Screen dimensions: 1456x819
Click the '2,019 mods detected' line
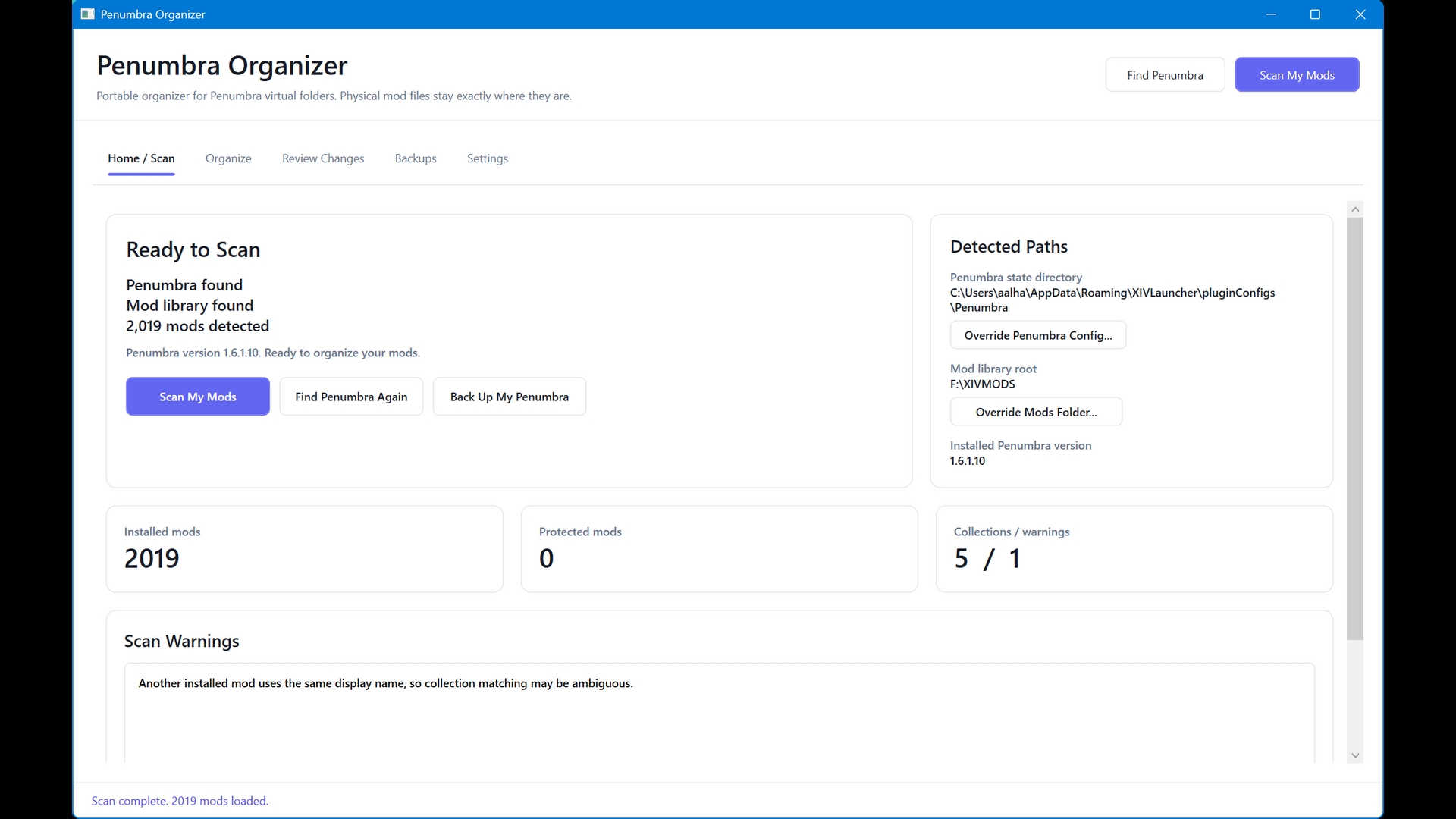coord(198,326)
